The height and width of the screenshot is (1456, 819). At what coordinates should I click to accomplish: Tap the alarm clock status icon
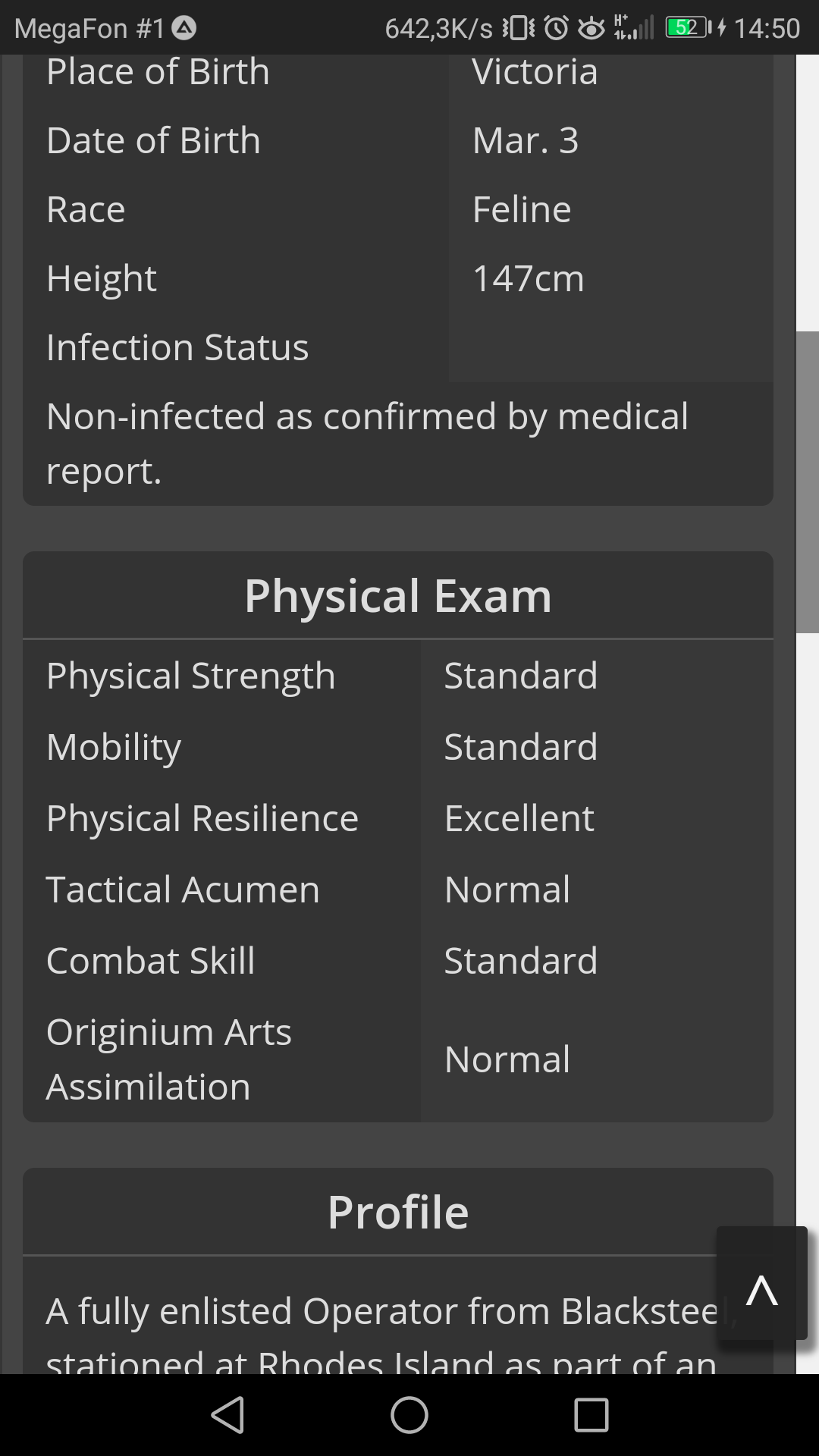(557, 28)
